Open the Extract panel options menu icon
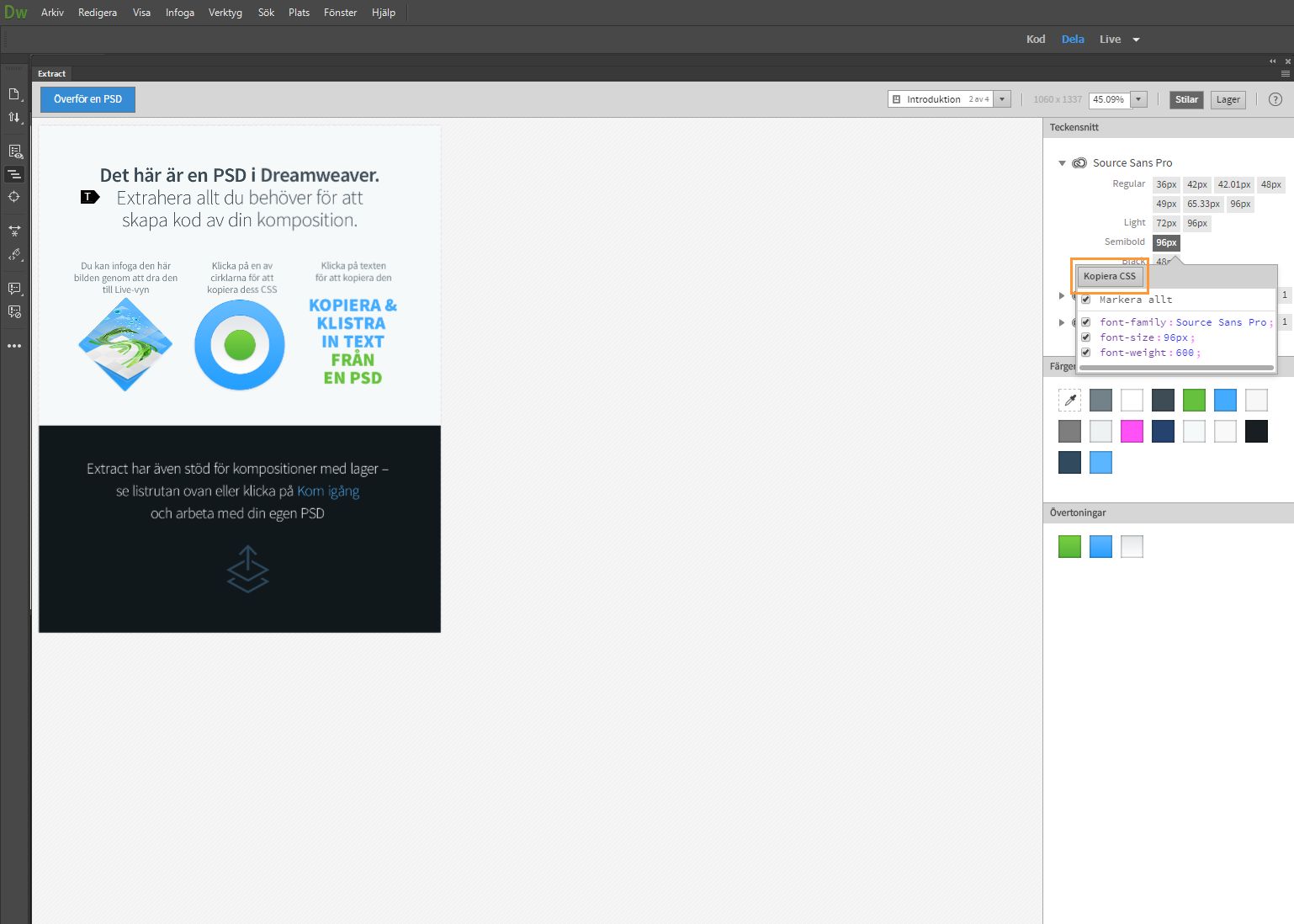This screenshot has width=1294, height=924. (1286, 74)
